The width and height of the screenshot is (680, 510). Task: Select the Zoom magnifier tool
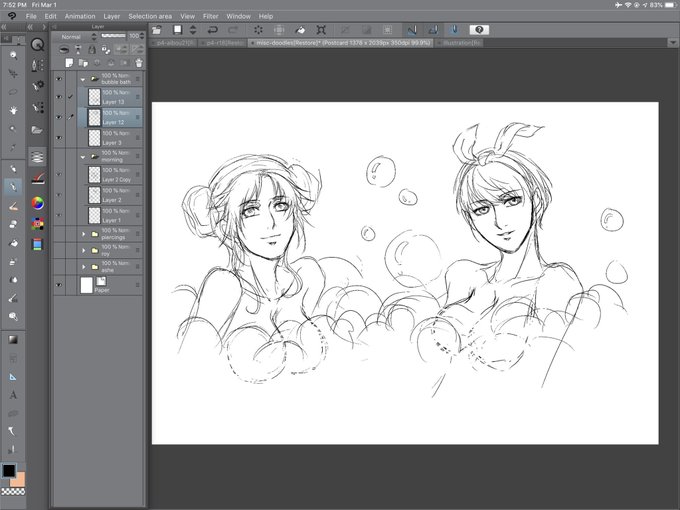13,55
